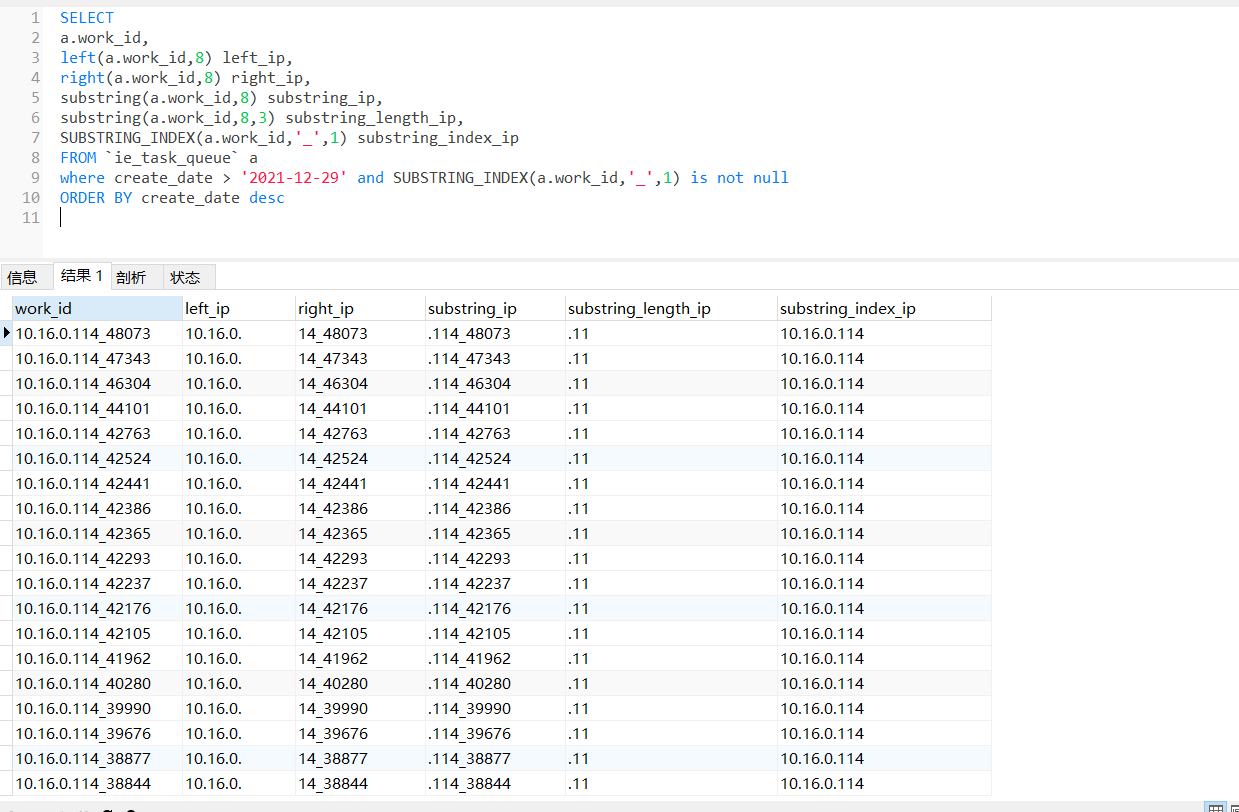Click line number 1 in the editor gutter

[x=35, y=17]
